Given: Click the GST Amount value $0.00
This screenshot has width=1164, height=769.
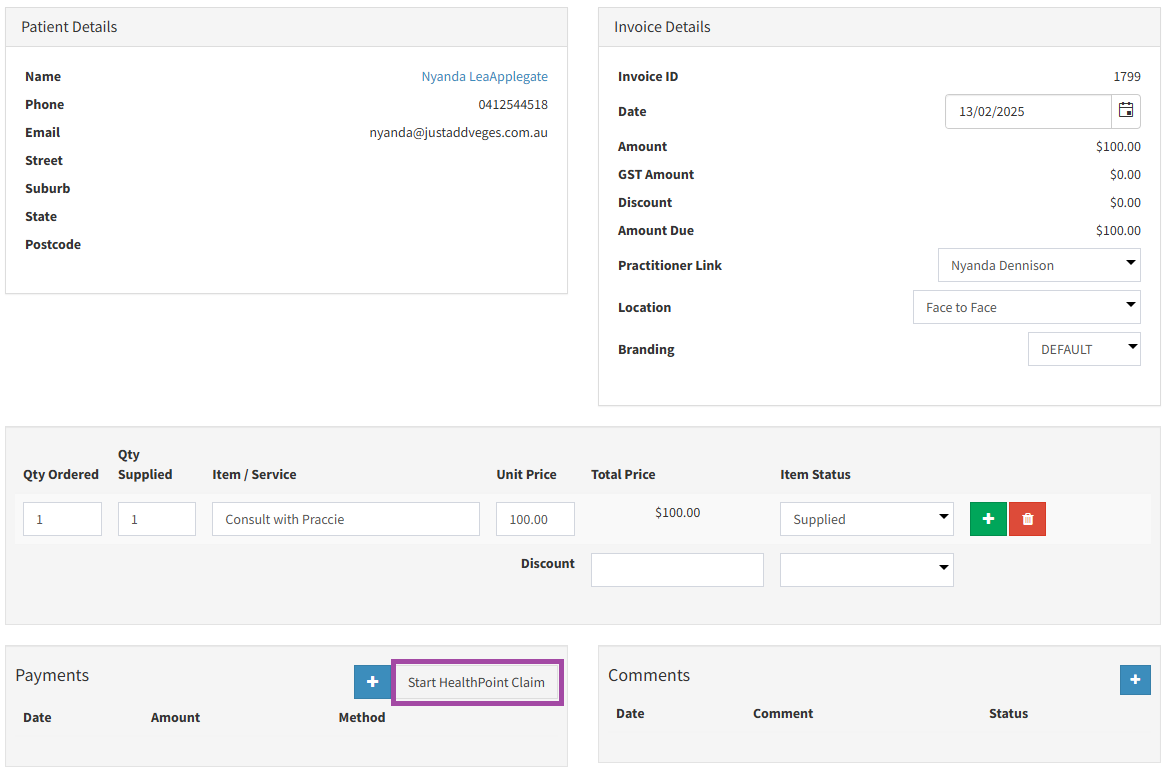Looking at the screenshot, I should point(1125,174).
